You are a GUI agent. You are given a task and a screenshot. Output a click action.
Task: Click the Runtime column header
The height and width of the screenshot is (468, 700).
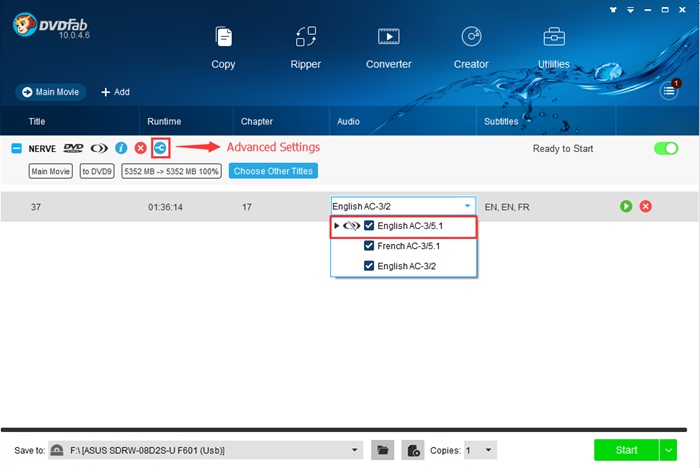pos(164,121)
